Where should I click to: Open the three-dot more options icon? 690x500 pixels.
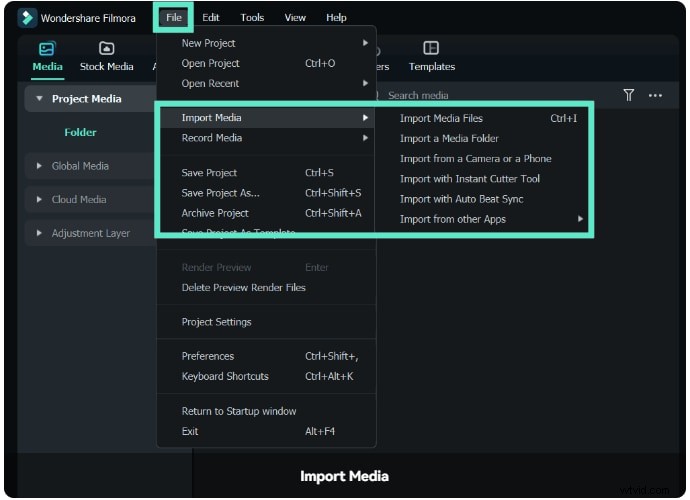point(655,95)
